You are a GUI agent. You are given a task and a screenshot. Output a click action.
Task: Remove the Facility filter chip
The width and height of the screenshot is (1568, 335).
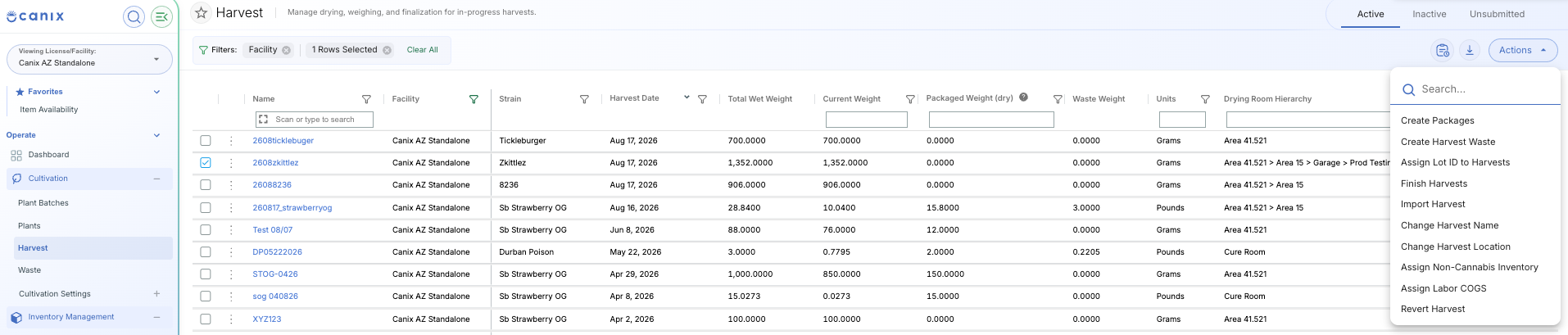(286, 50)
